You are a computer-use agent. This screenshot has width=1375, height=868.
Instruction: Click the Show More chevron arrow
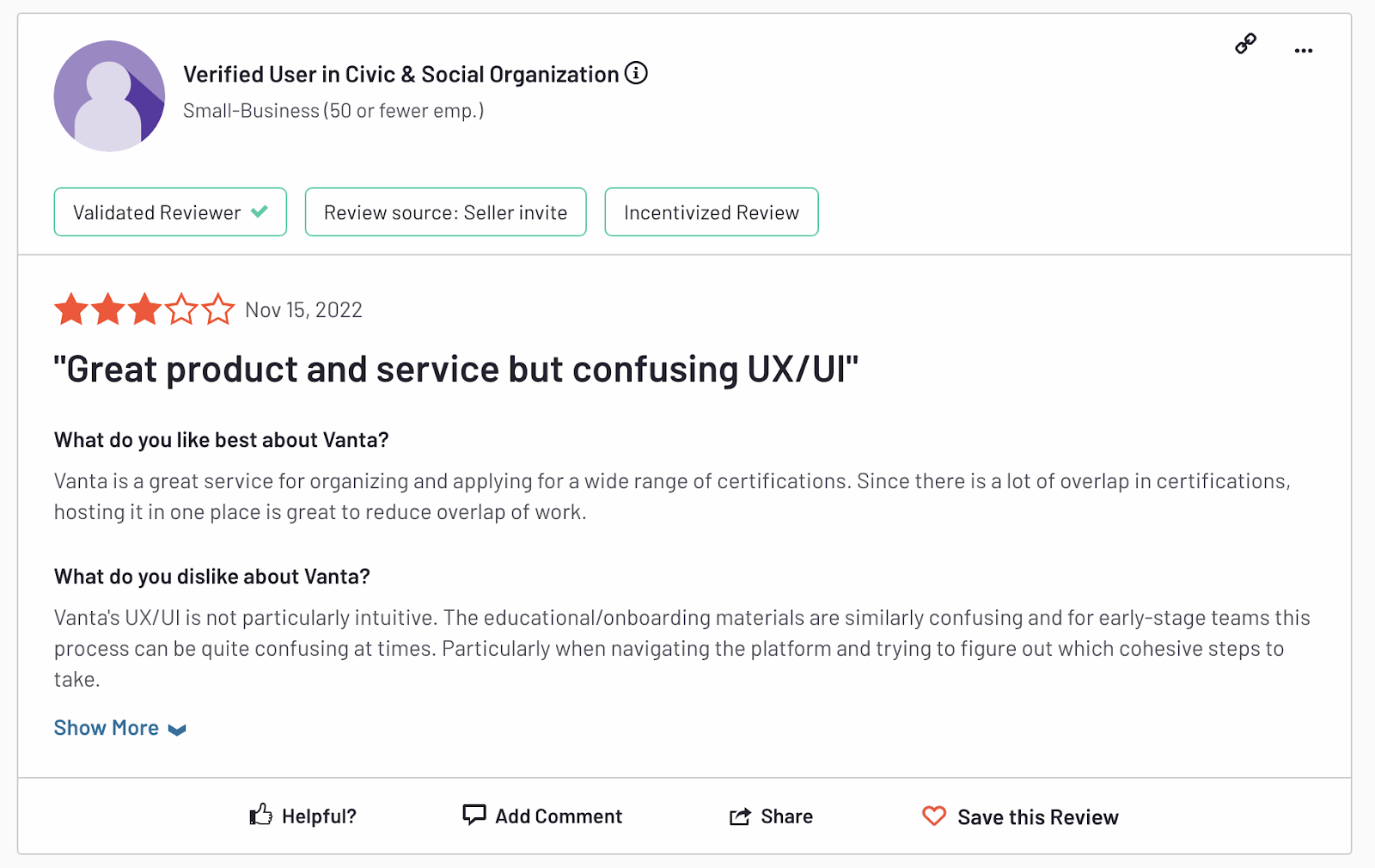pyautogui.click(x=177, y=730)
